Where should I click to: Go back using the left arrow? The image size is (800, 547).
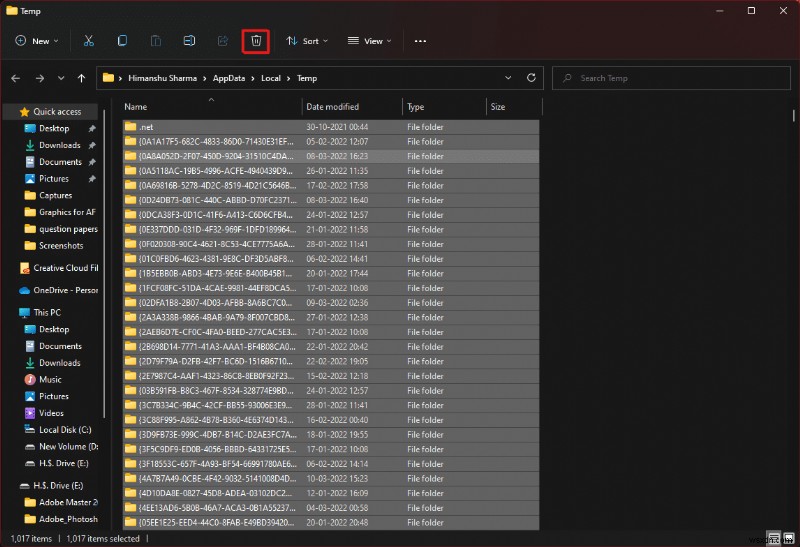17,78
